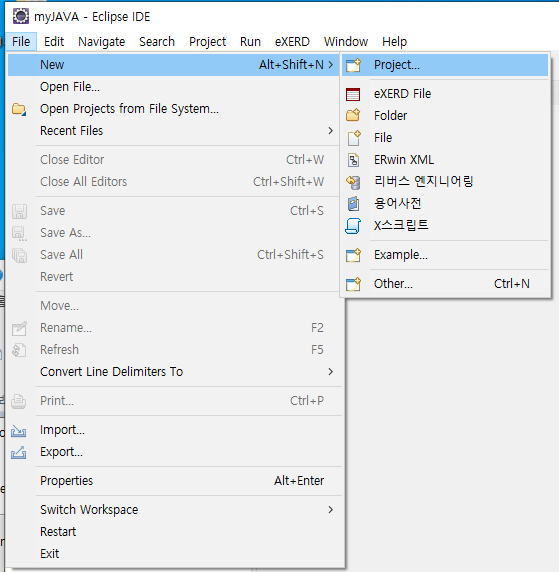559x572 pixels.
Task: Open the Search menu
Action: pos(157,42)
